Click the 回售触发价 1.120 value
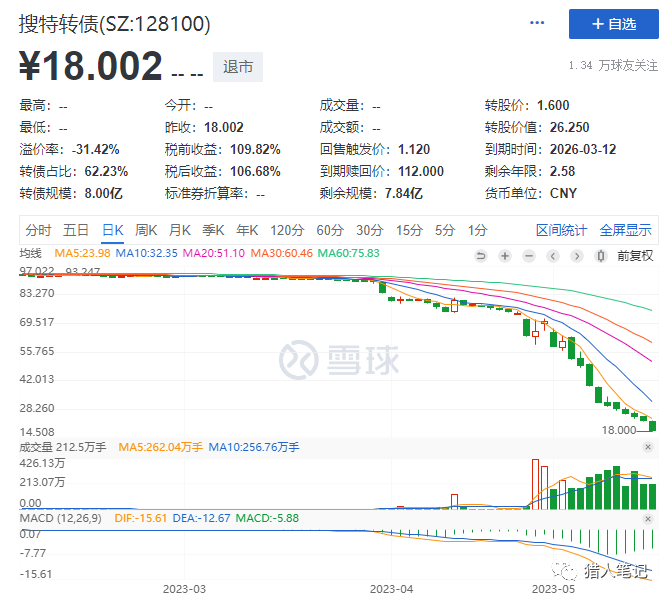Viewport: 669px width, 600px height. [414, 149]
